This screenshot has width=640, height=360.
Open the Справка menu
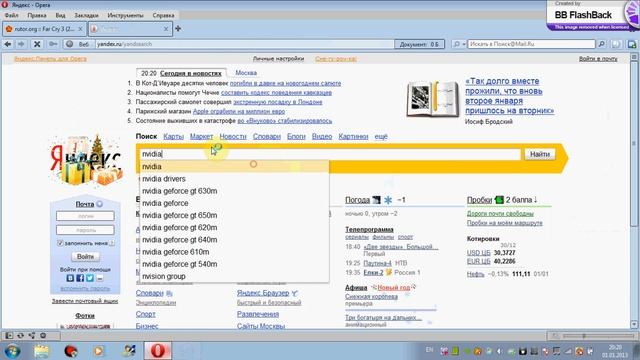tap(163, 15)
